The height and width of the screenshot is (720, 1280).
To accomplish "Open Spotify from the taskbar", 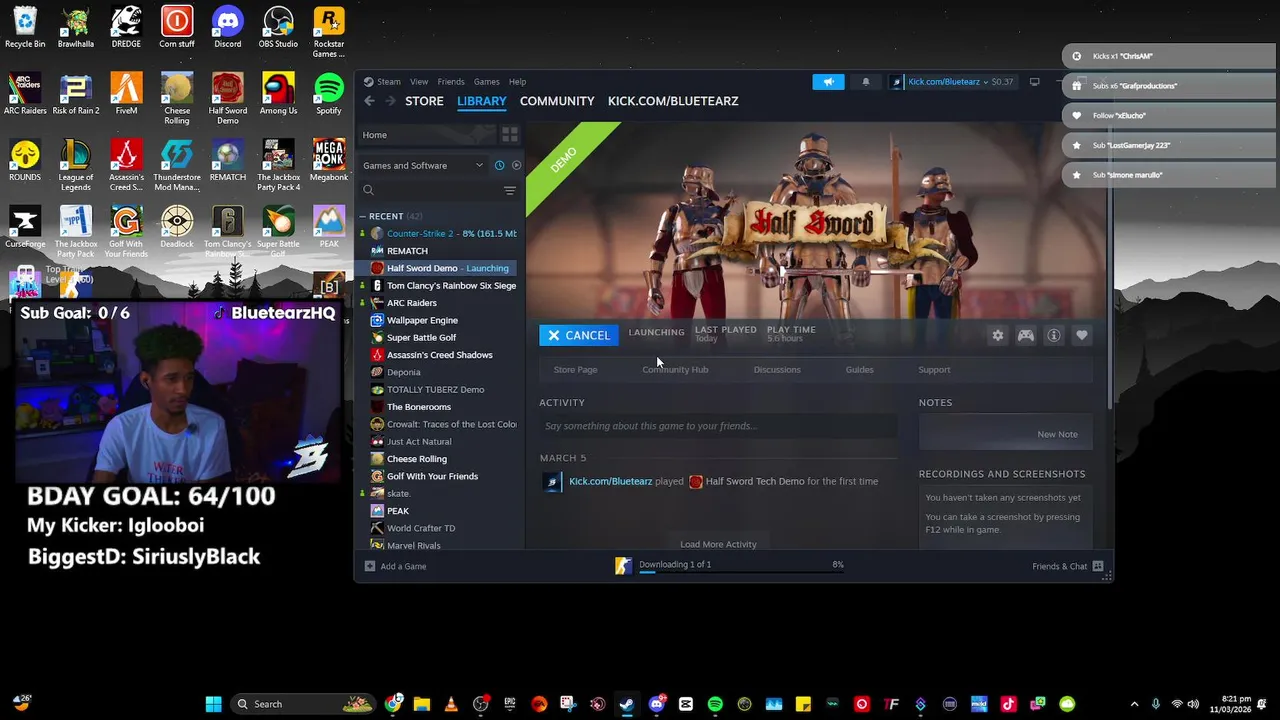I will pyautogui.click(x=715, y=704).
